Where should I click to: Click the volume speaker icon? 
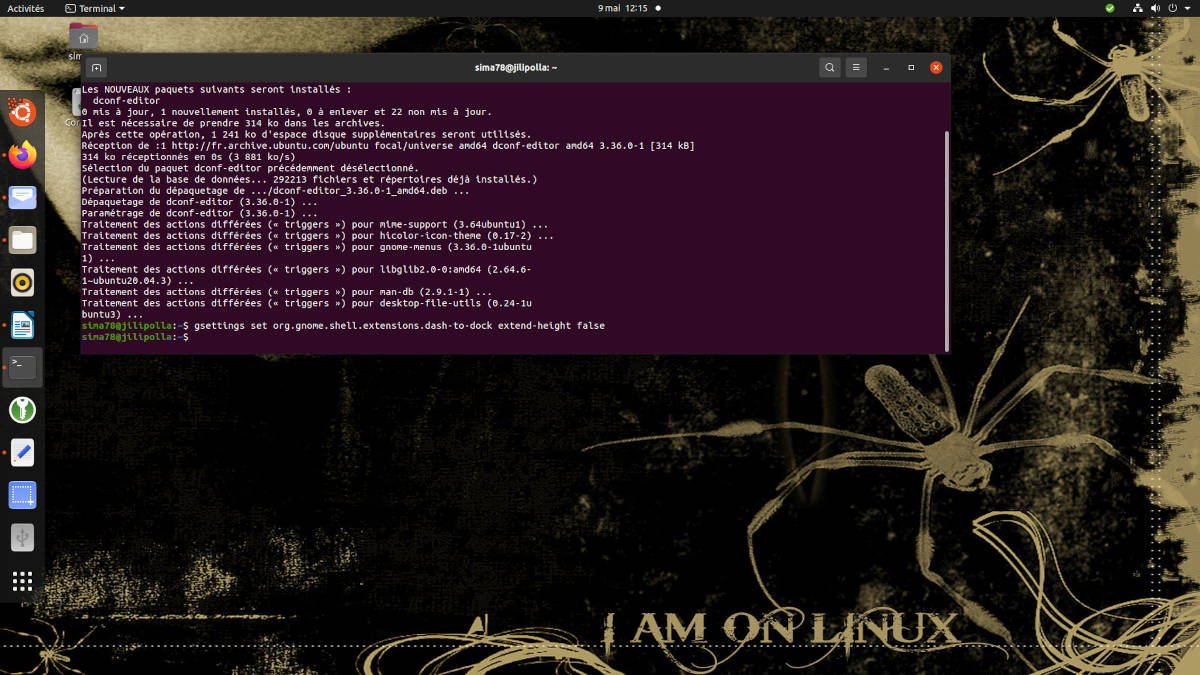1155,8
